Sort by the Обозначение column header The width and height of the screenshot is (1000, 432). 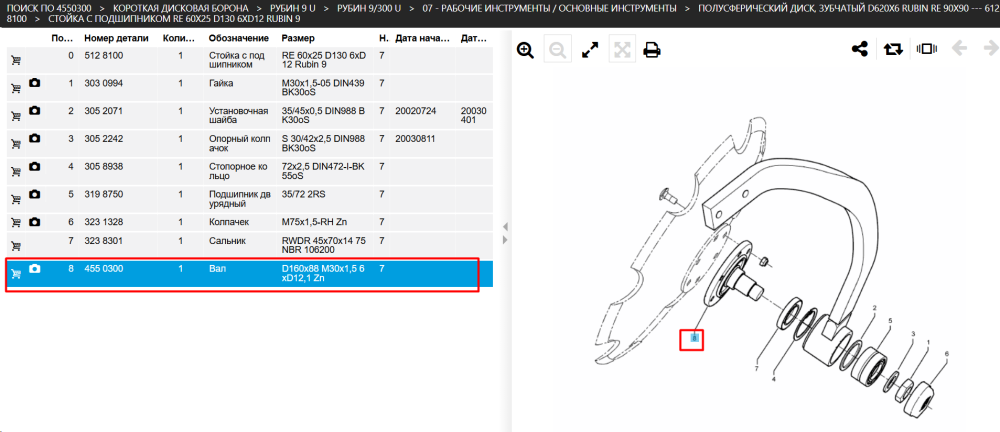pyautogui.click(x=237, y=38)
